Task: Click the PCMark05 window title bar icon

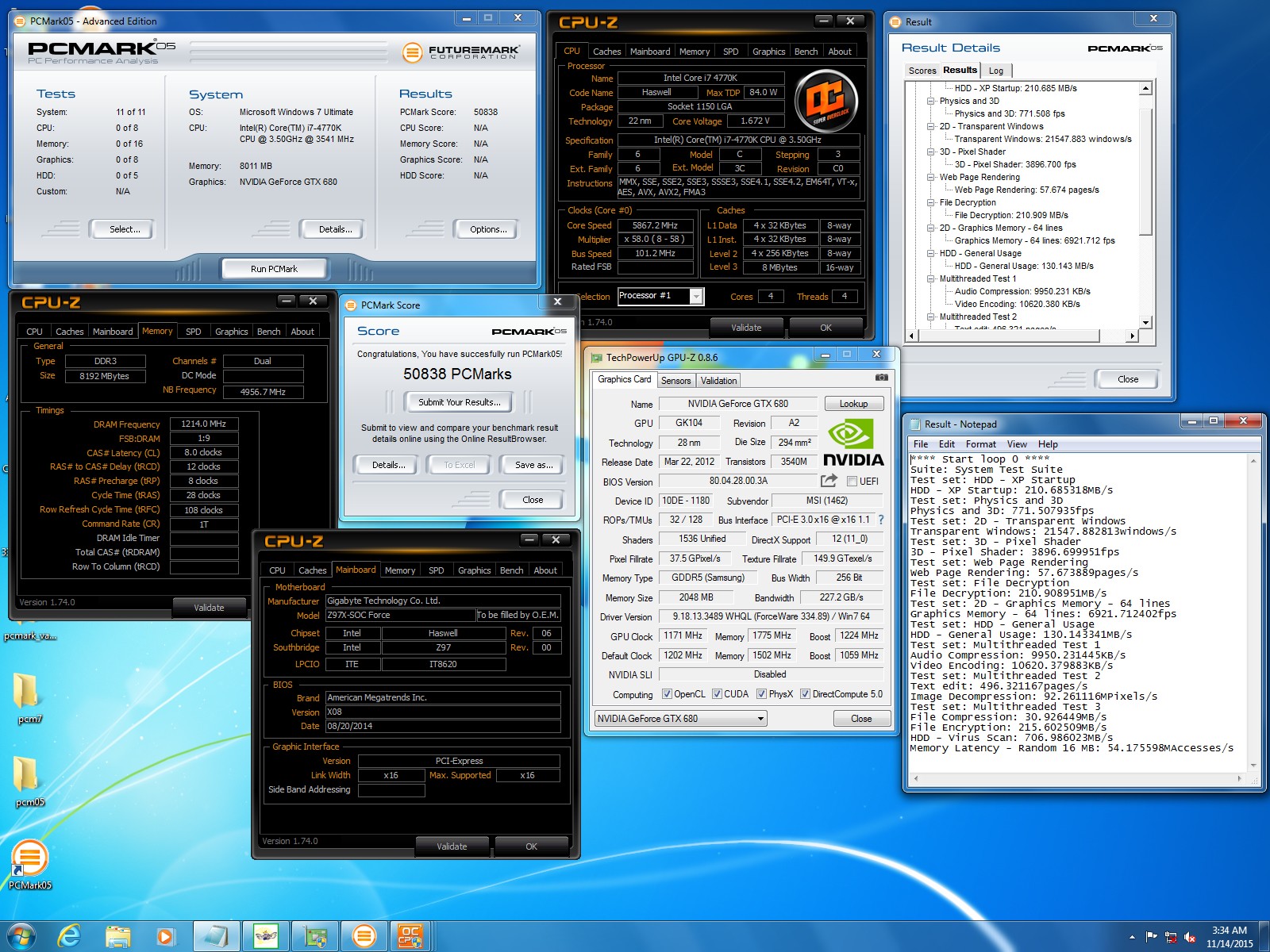Action: 21,21
